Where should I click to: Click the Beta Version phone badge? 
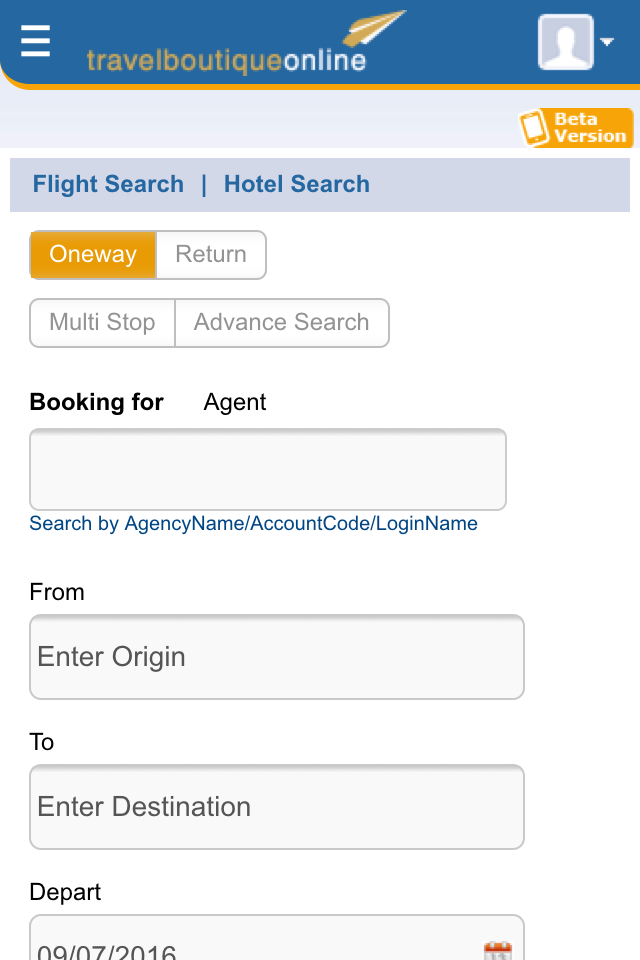(x=575, y=127)
